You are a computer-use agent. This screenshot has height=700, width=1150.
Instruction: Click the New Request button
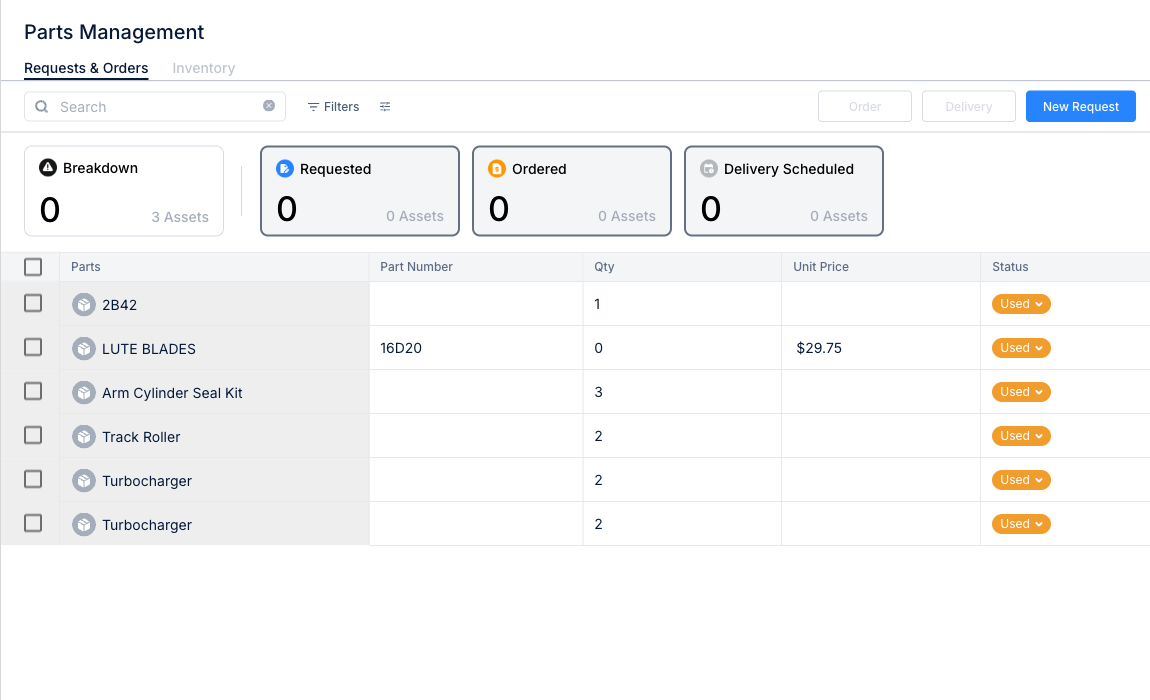click(x=1080, y=106)
